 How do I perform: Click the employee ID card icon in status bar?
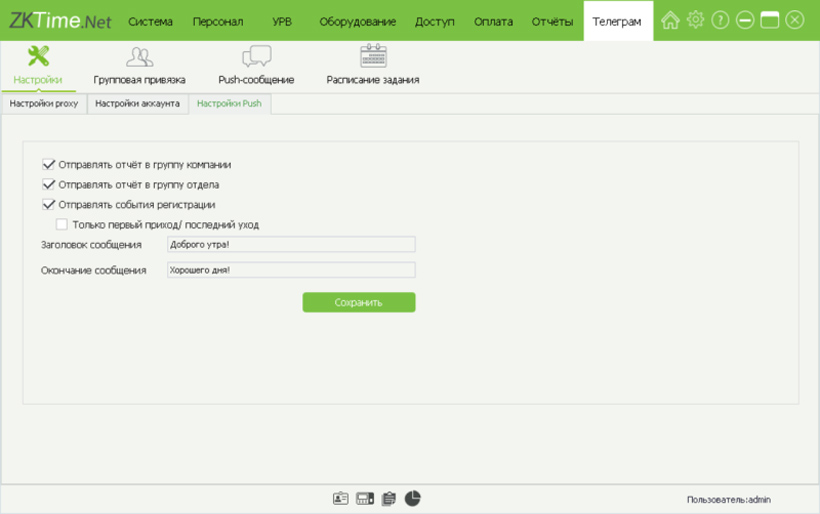point(341,498)
